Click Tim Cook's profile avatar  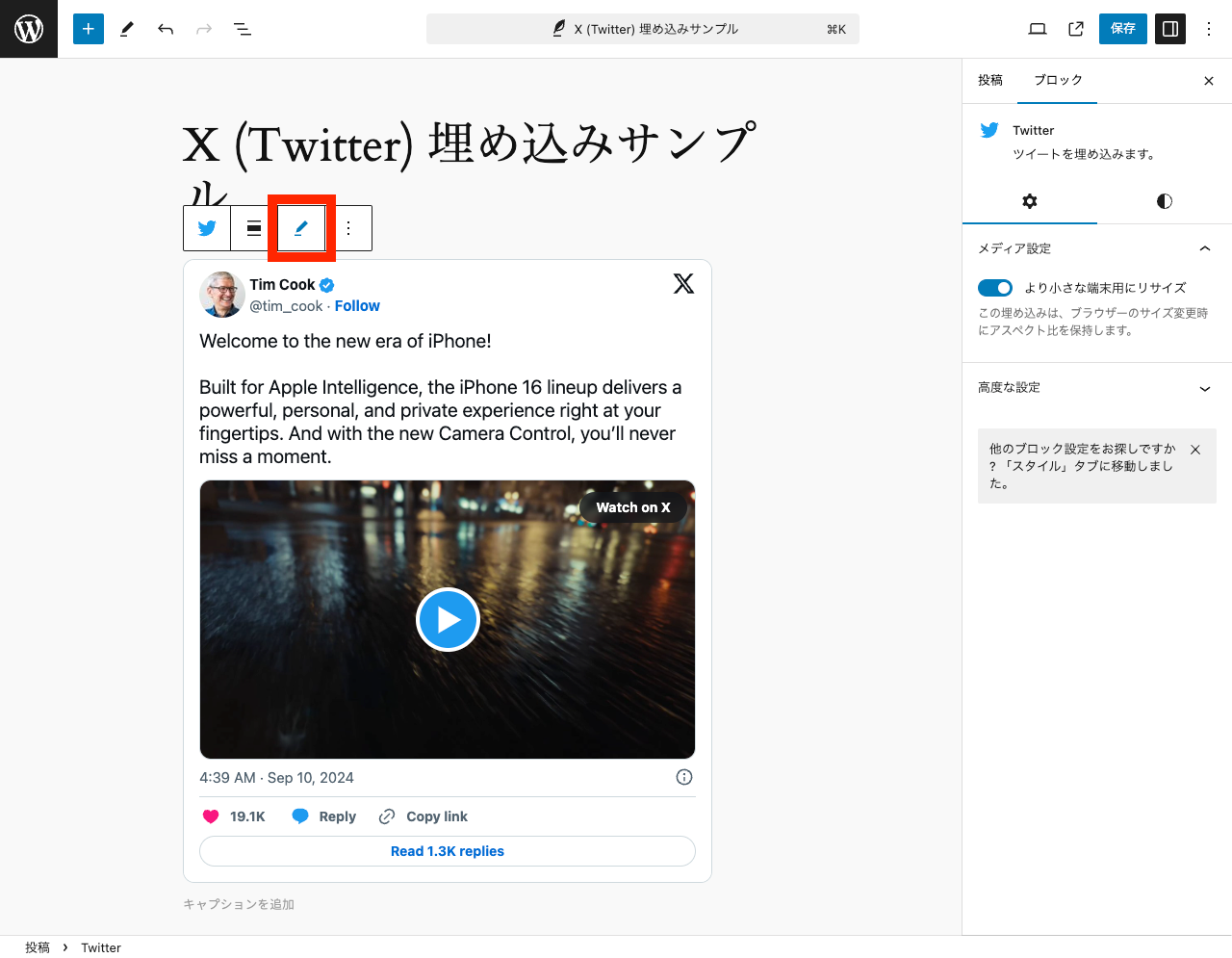(x=222, y=295)
